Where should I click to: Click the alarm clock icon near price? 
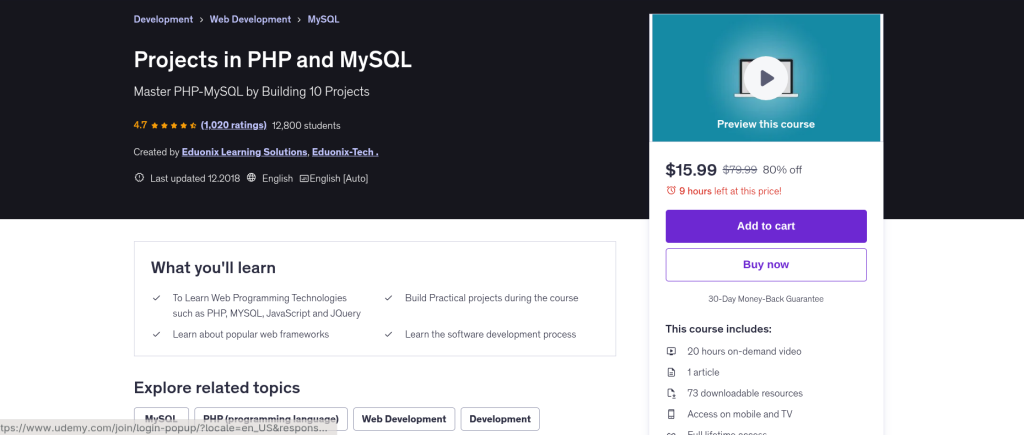pos(671,191)
